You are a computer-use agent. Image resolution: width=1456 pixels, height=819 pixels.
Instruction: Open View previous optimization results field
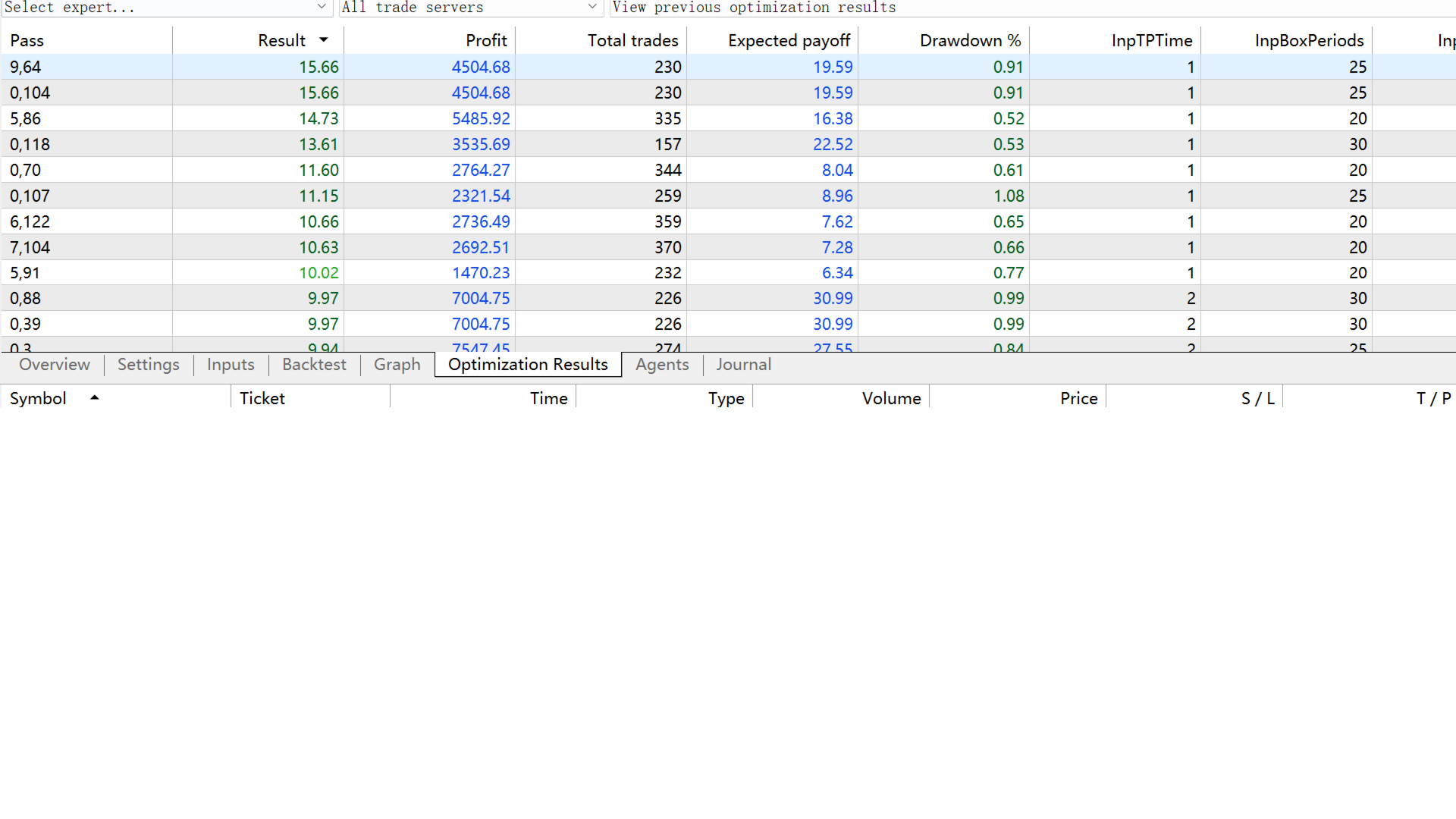point(1031,7)
